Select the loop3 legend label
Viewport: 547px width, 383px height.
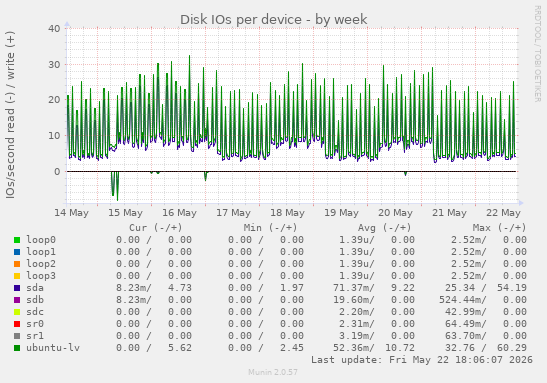41,276
